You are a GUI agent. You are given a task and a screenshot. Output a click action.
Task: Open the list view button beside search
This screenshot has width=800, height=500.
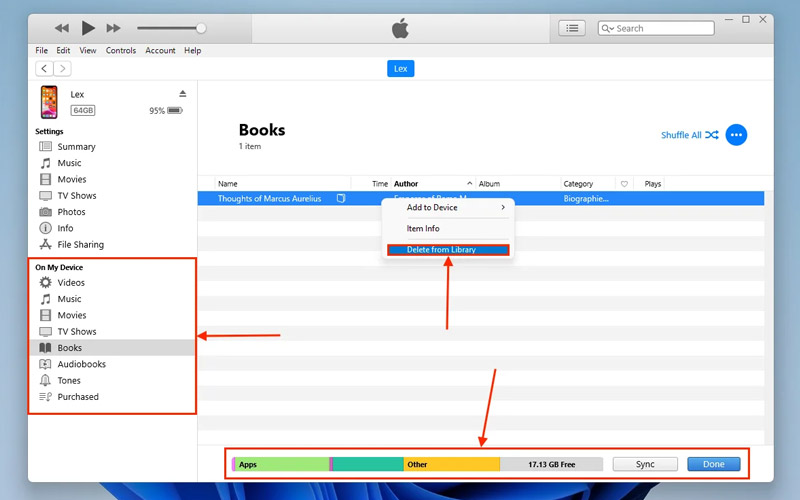click(572, 28)
